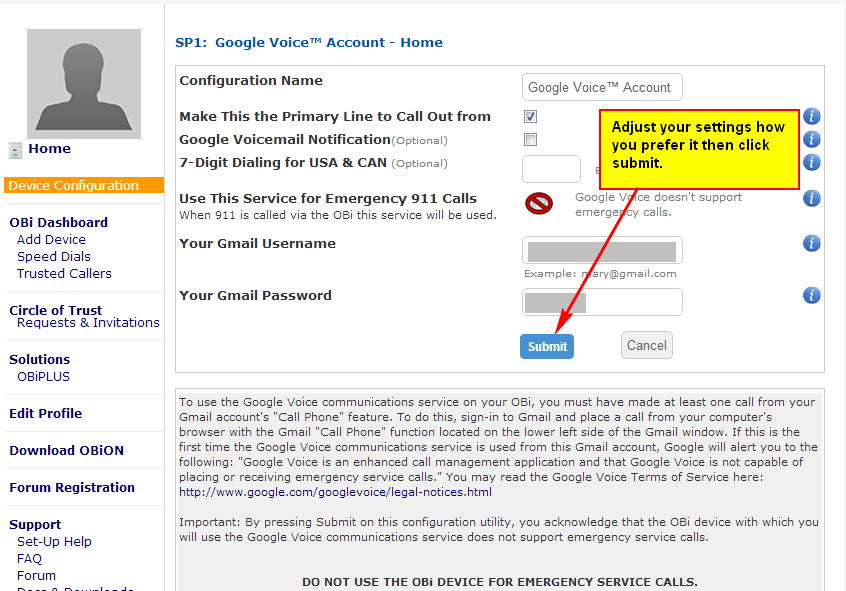Click the Configuration Name input field
The width and height of the screenshot is (846, 591).
[x=602, y=87]
